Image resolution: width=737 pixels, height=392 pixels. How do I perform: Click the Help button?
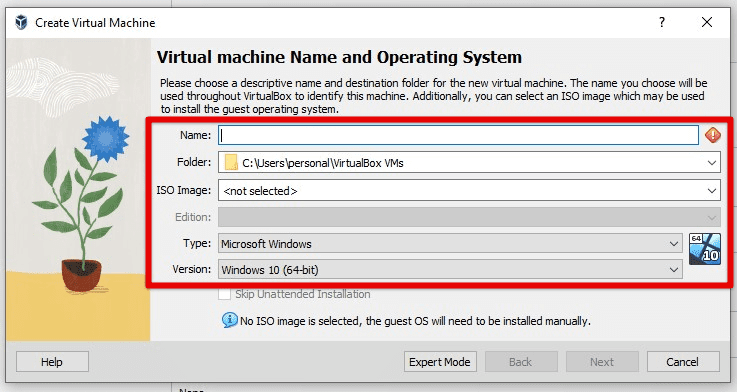click(x=52, y=362)
